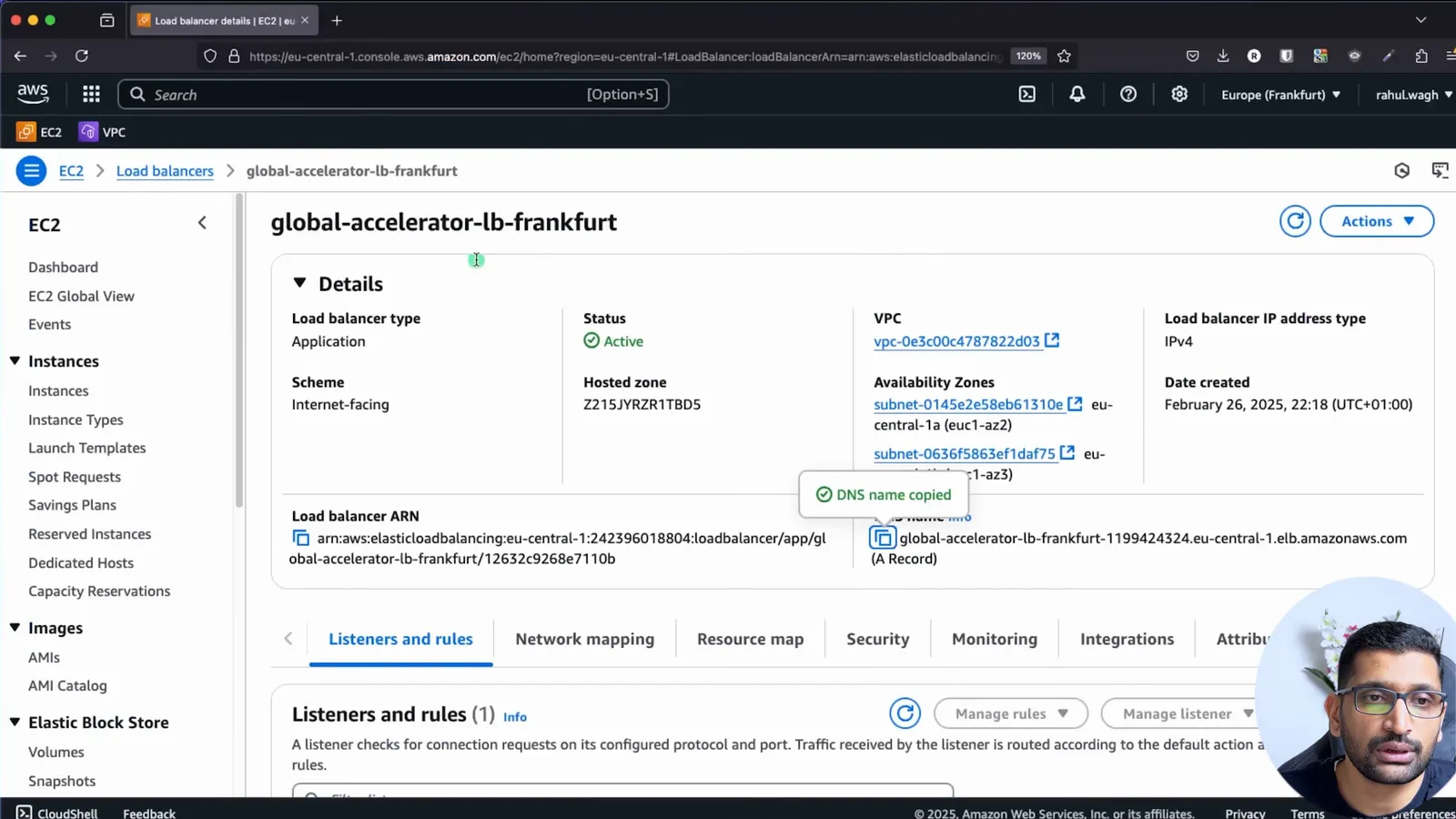Image resolution: width=1456 pixels, height=819 pixels.
Task: Open the vpc-0e3c00c4787822d03 link
Action: 956,341
